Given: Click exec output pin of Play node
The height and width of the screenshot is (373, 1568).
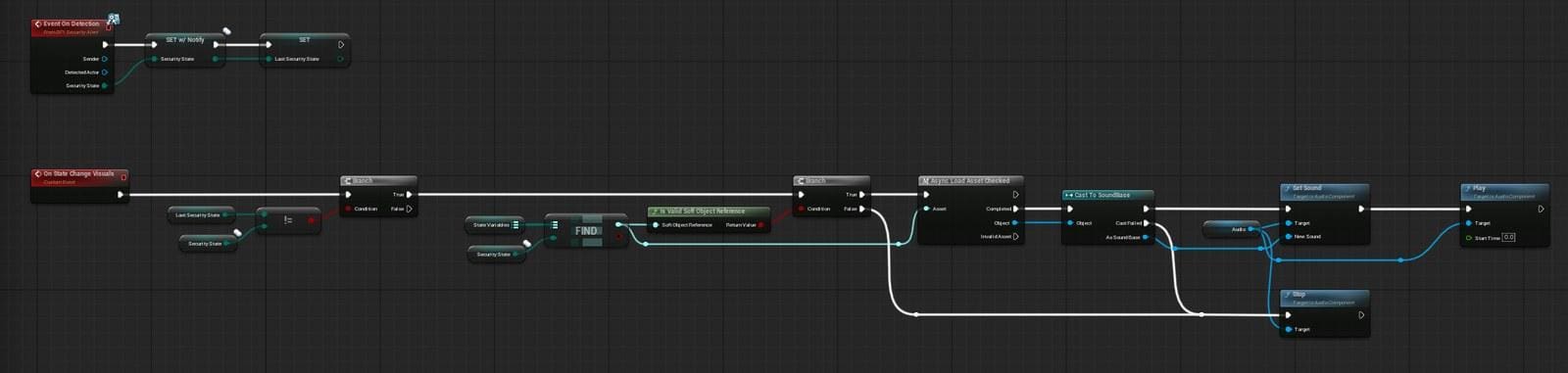Looking at the screenshot, I should pos(1542,209).
